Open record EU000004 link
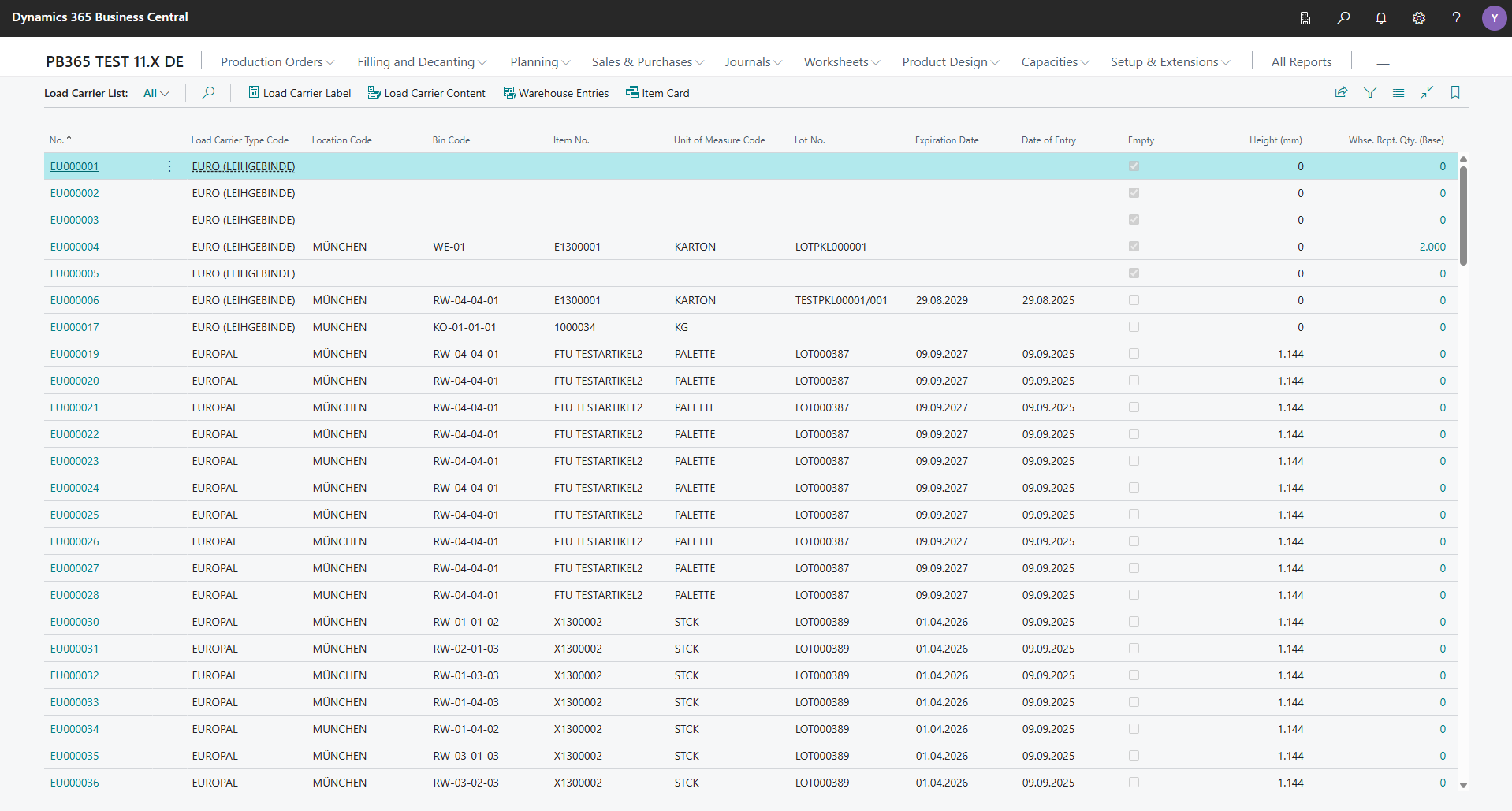This screenshot has height=811, width=1512. pyautogui.click(x=74, y=246)
